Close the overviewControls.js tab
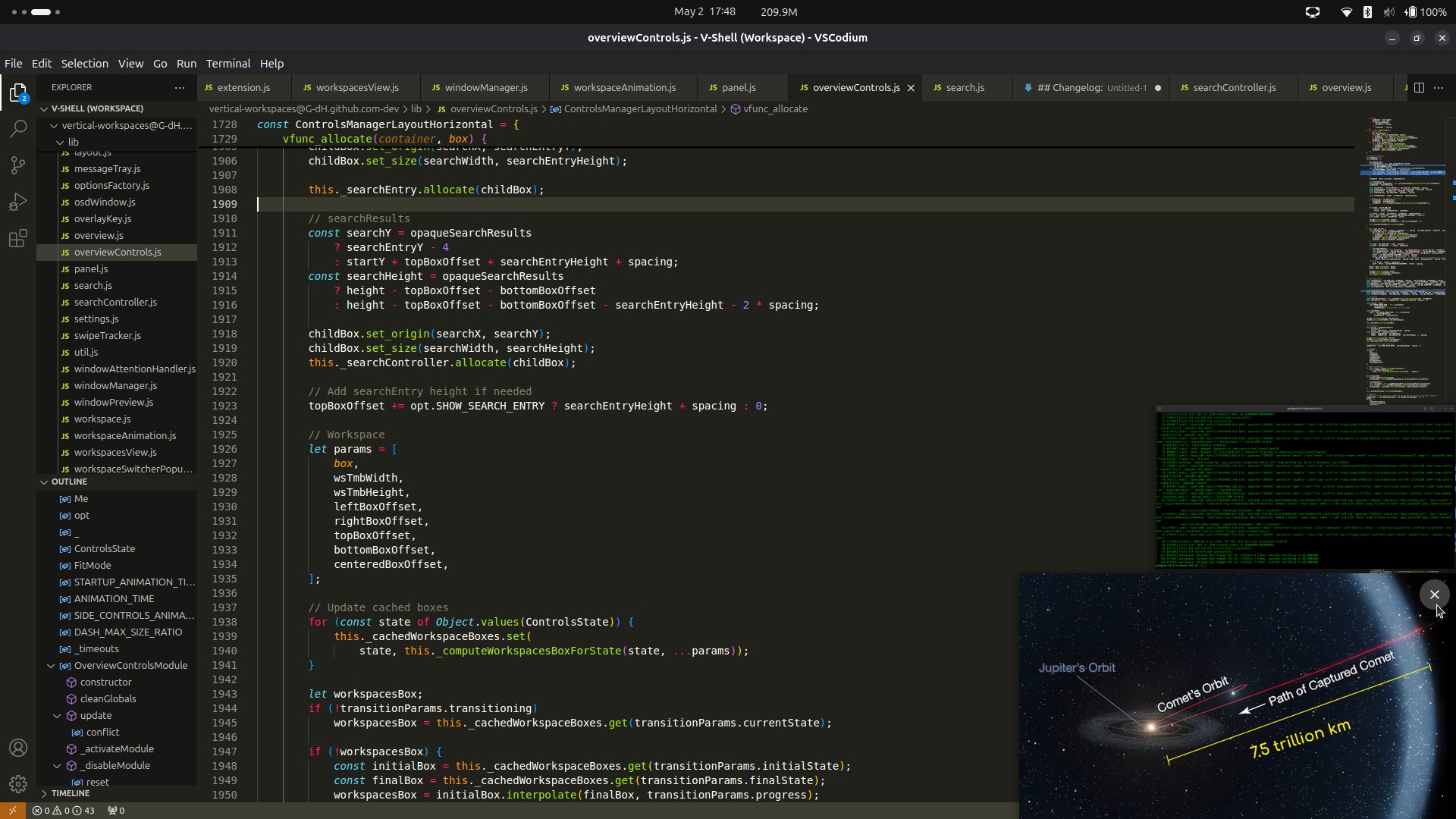The height and width of the screenshot is (819, 1456). pos(911,88)
